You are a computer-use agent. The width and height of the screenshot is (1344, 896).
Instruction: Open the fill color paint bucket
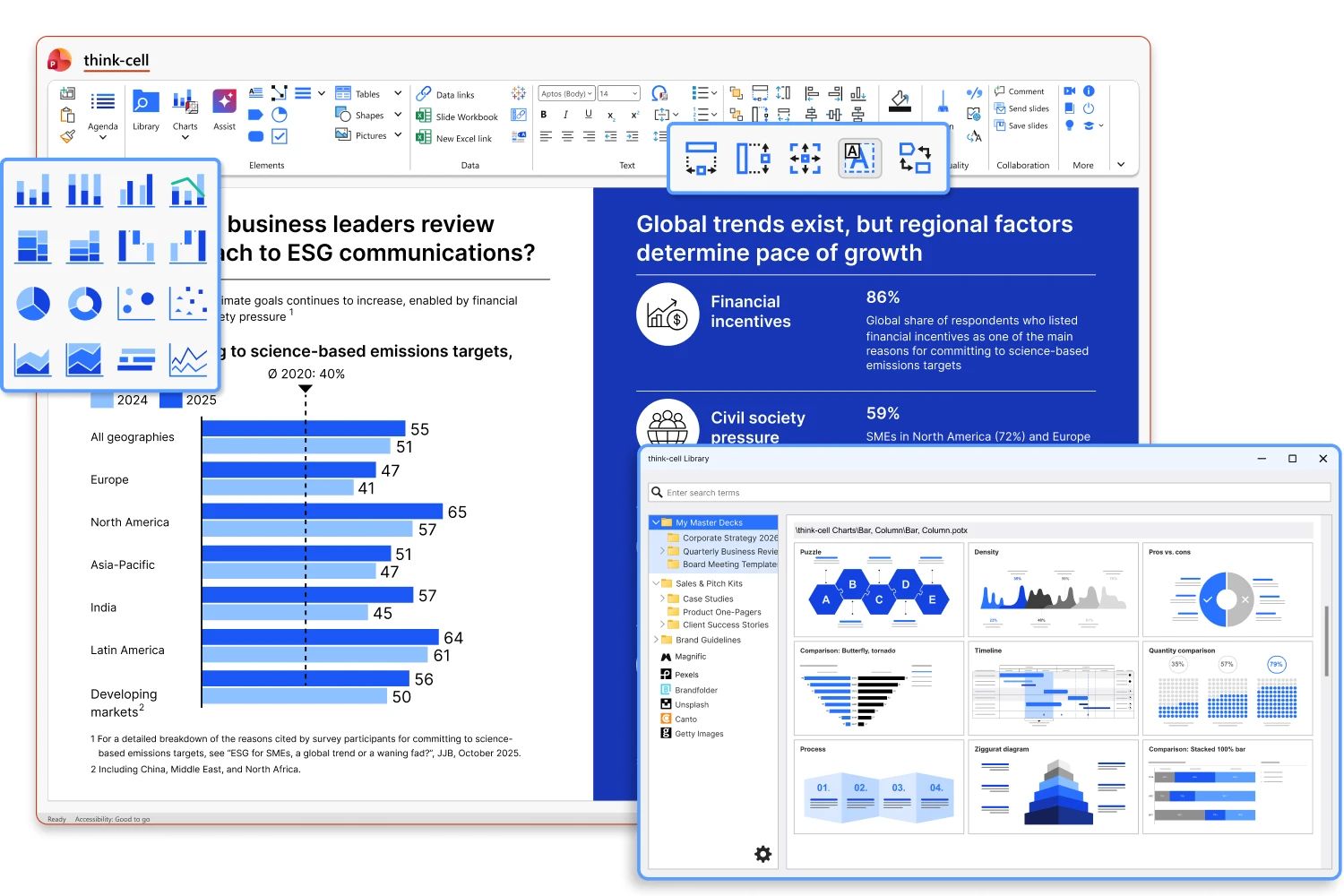coord(900,101)
